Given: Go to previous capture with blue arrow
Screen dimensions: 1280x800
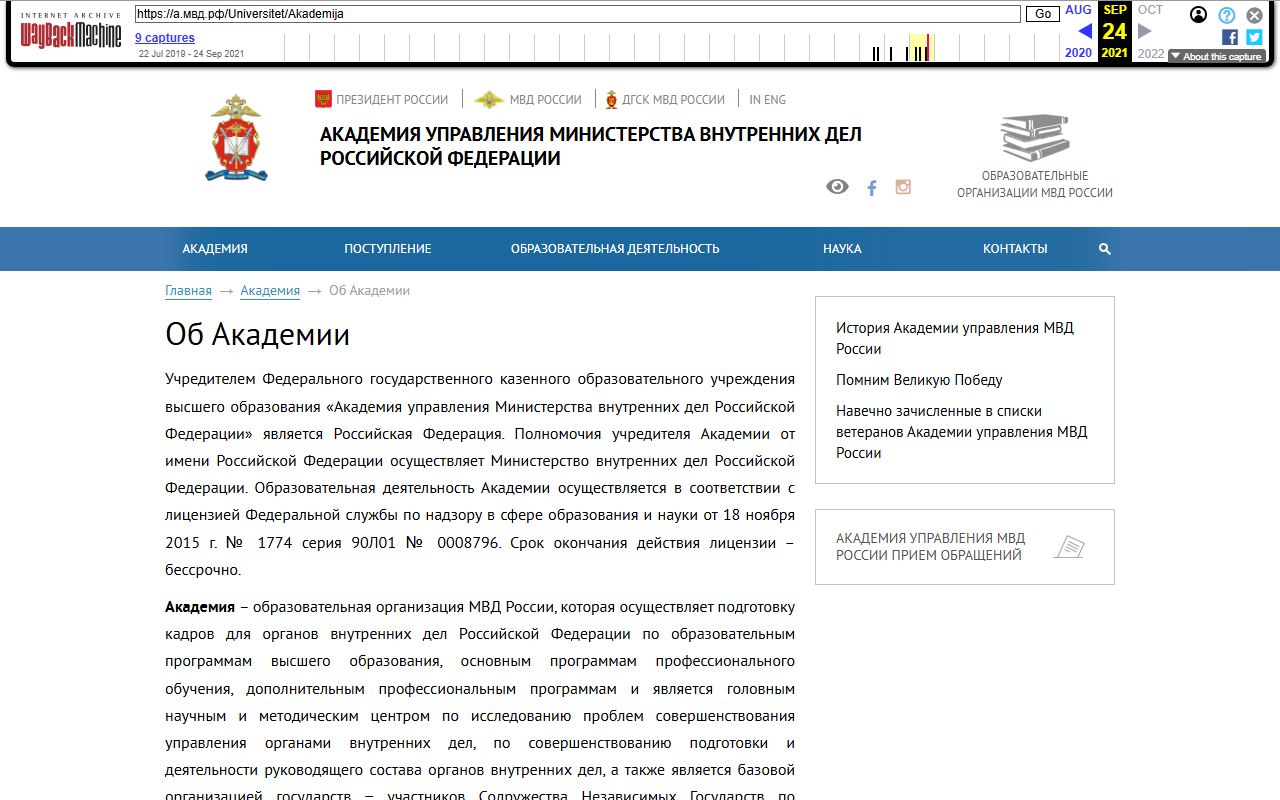Looking at the screenshot, I should [x=1085, y=31].
